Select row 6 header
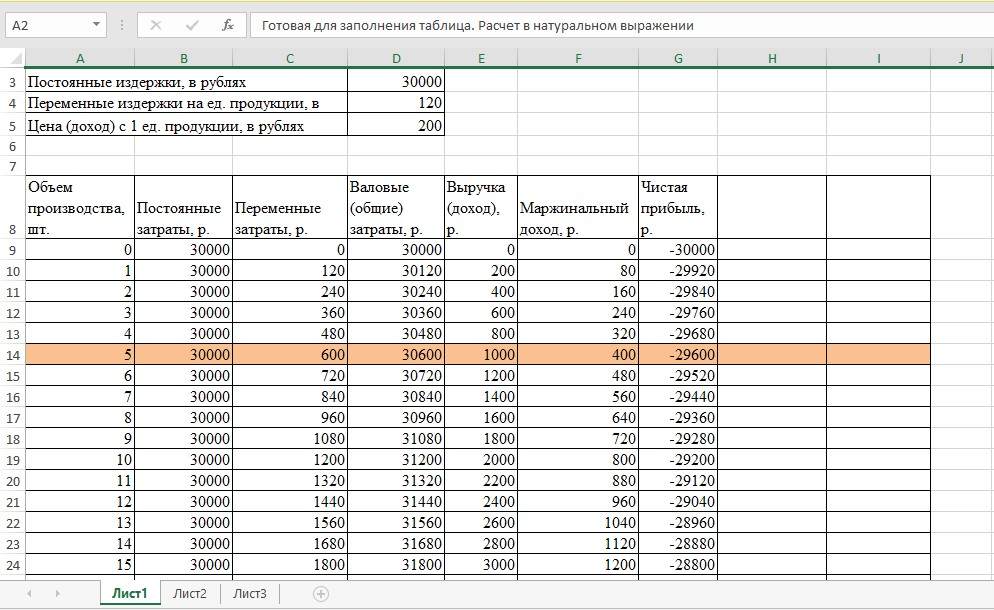 click(13, 146)
